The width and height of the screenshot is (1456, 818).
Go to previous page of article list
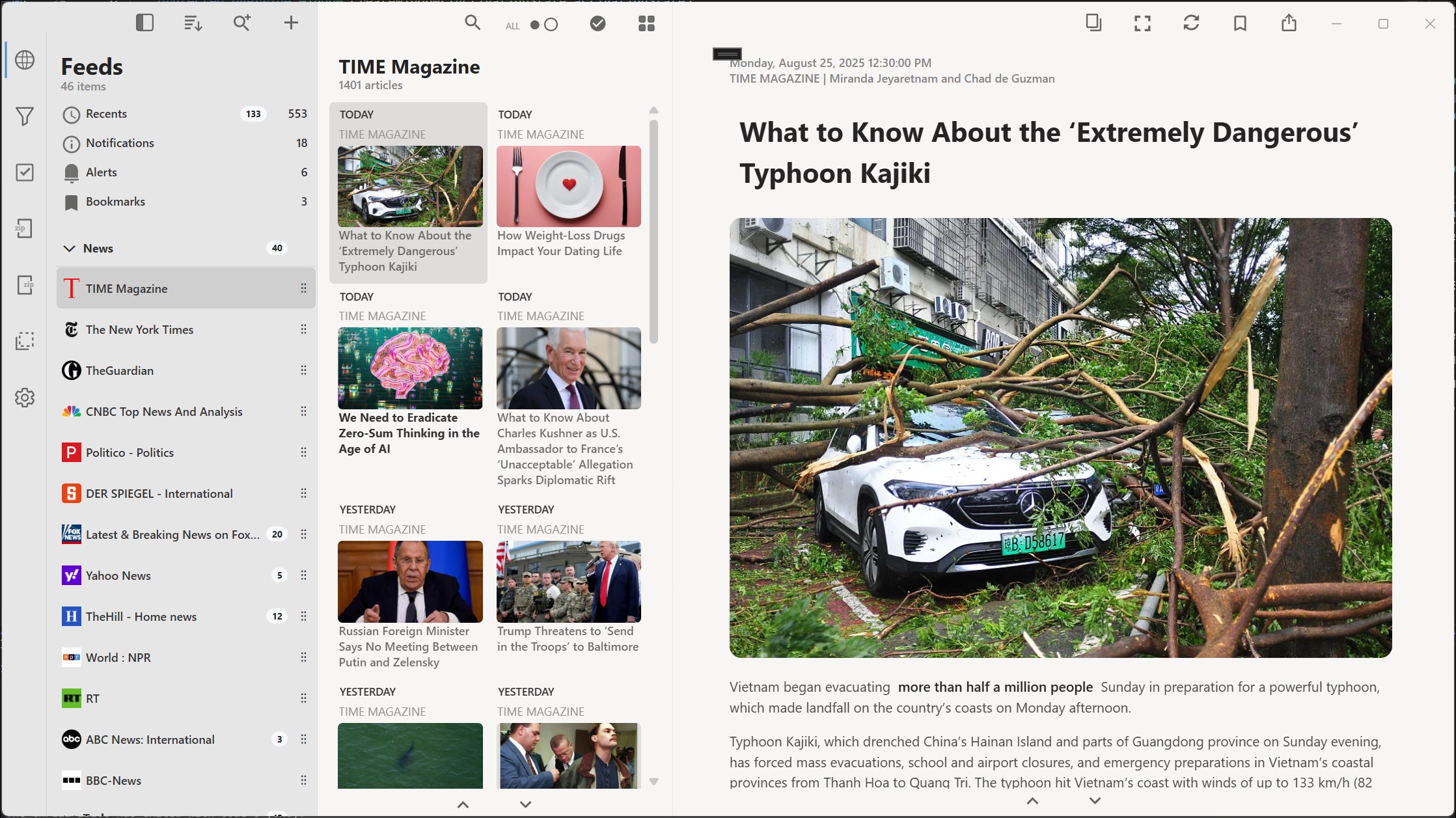[463, 805]
